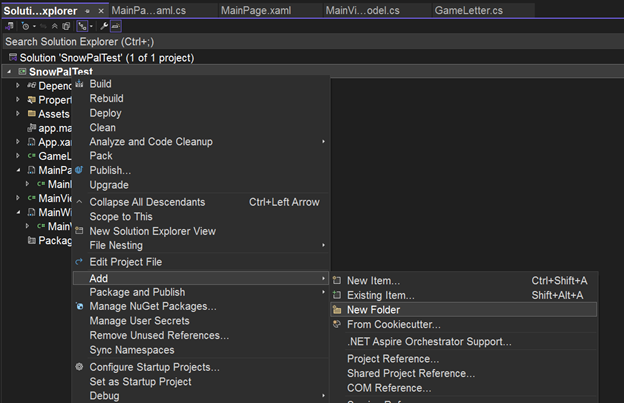The height and width of the screenshot is (403, 624).
Task: Click the SnowPalTest project node icon
Action: 22,72
